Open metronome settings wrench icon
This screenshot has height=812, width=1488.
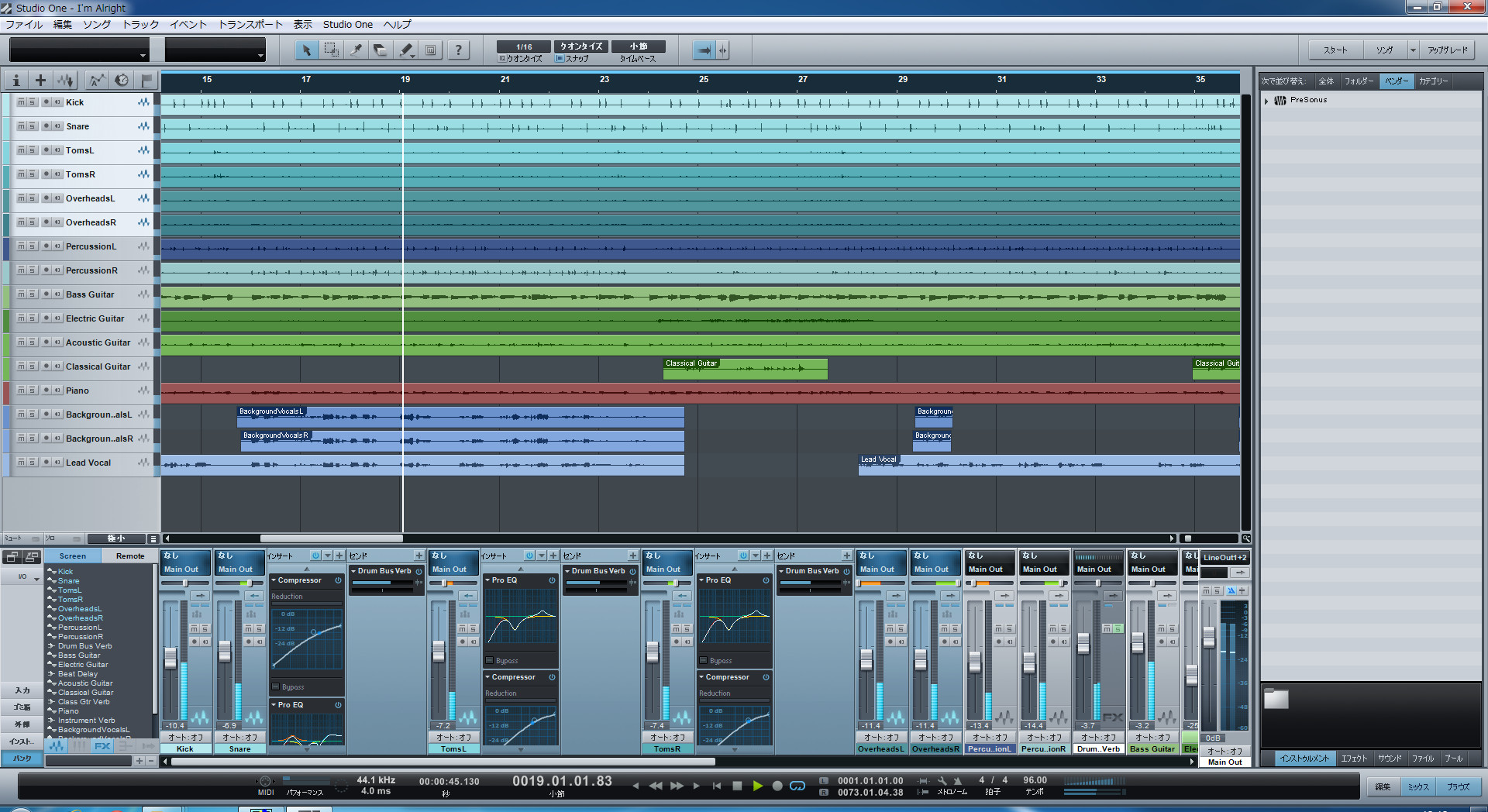point(942,781)
